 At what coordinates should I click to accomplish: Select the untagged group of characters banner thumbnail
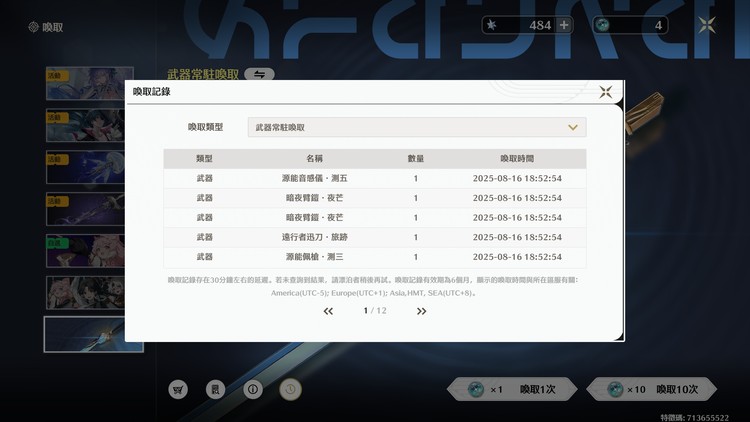85,292
